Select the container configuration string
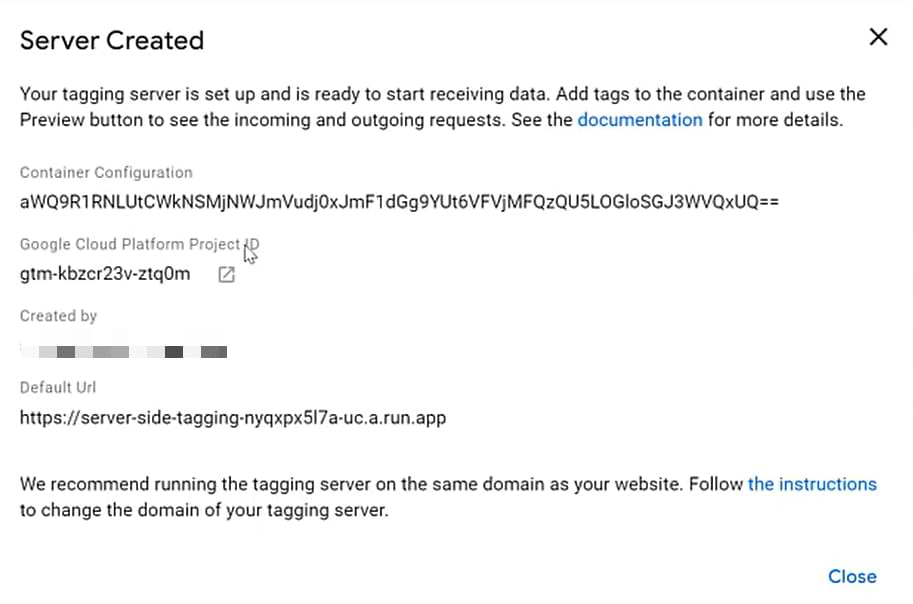Screen dimensions: 913x604 (400, 199)
